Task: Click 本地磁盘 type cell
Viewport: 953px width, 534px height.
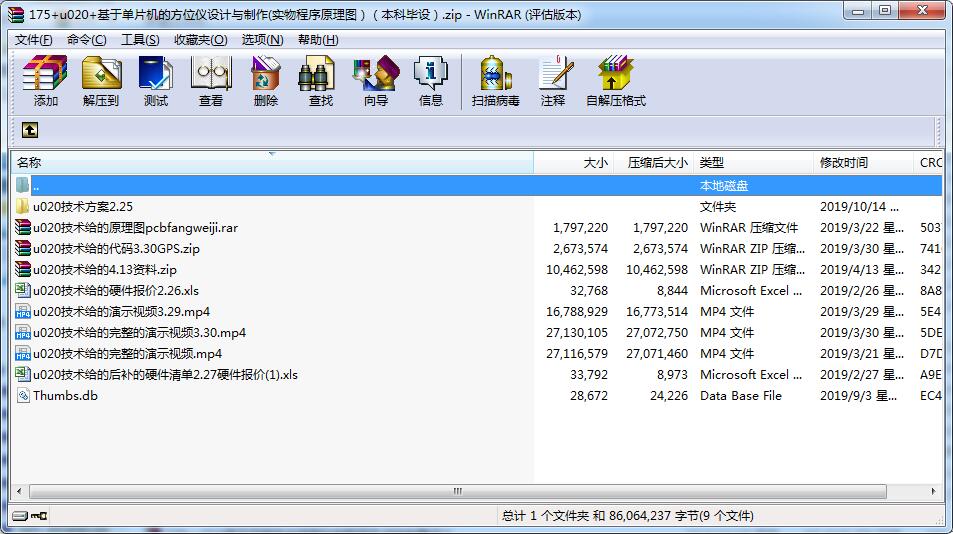Action: [x=724, y=185]
